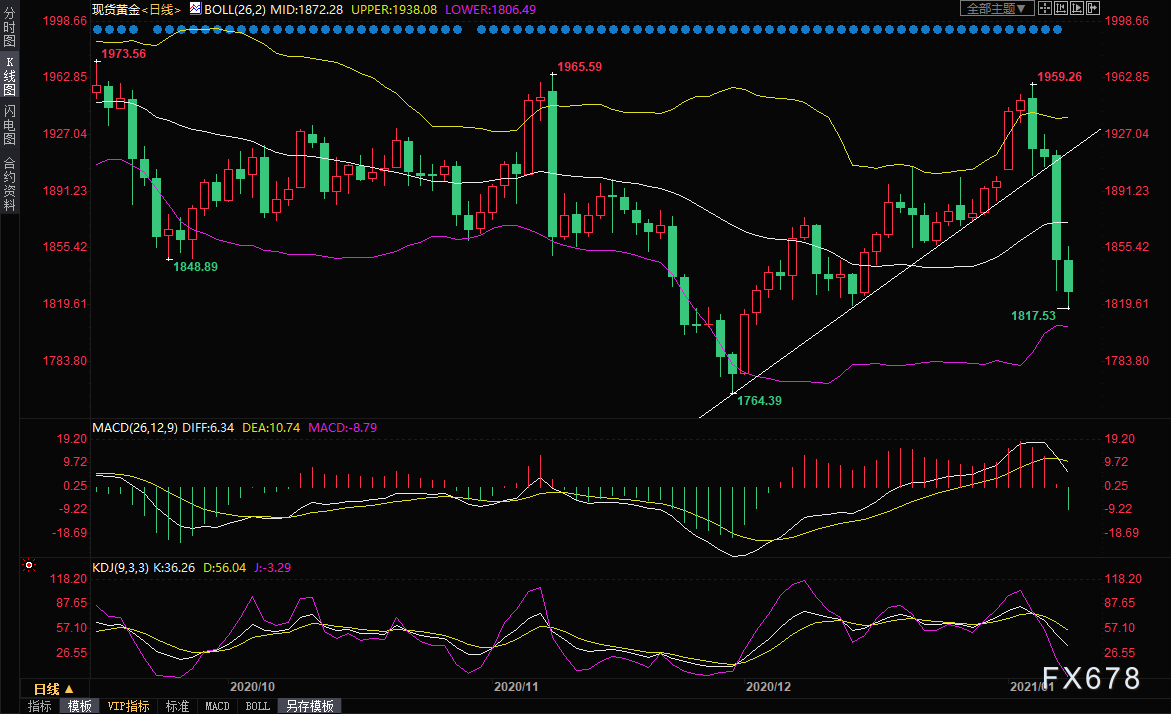Expand the 日线 period selector

point(54,689)
